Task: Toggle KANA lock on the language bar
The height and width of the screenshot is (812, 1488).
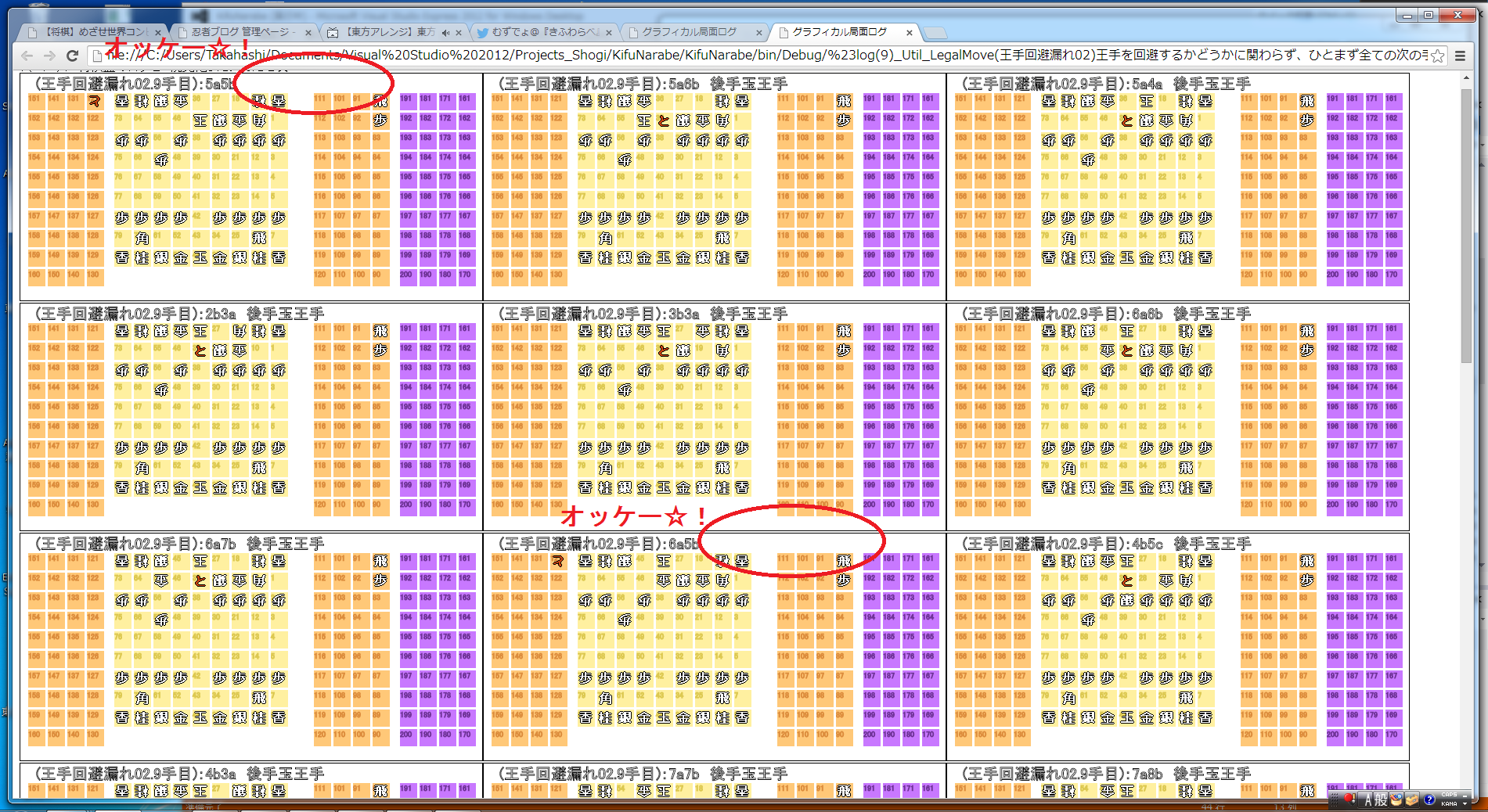Action: pyautogui.click(x=1450, y=803)
